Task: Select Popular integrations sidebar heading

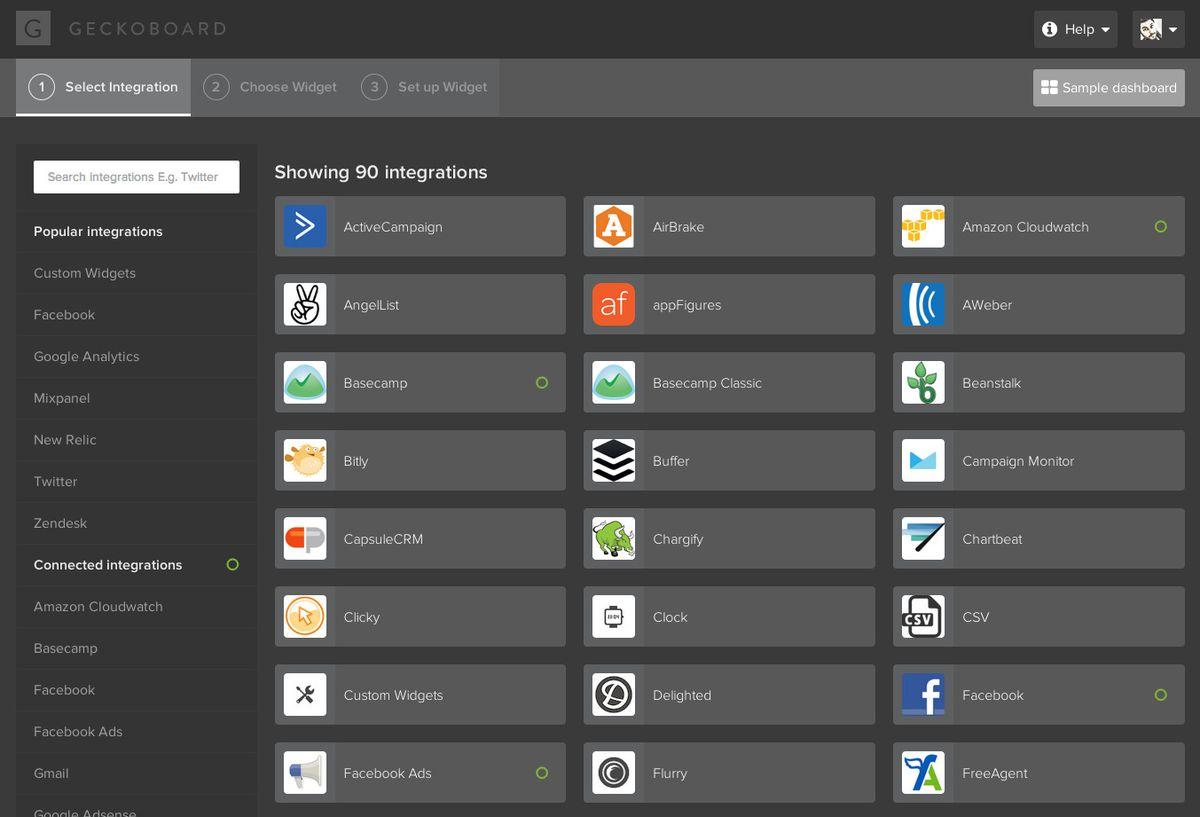Action: 98,231
